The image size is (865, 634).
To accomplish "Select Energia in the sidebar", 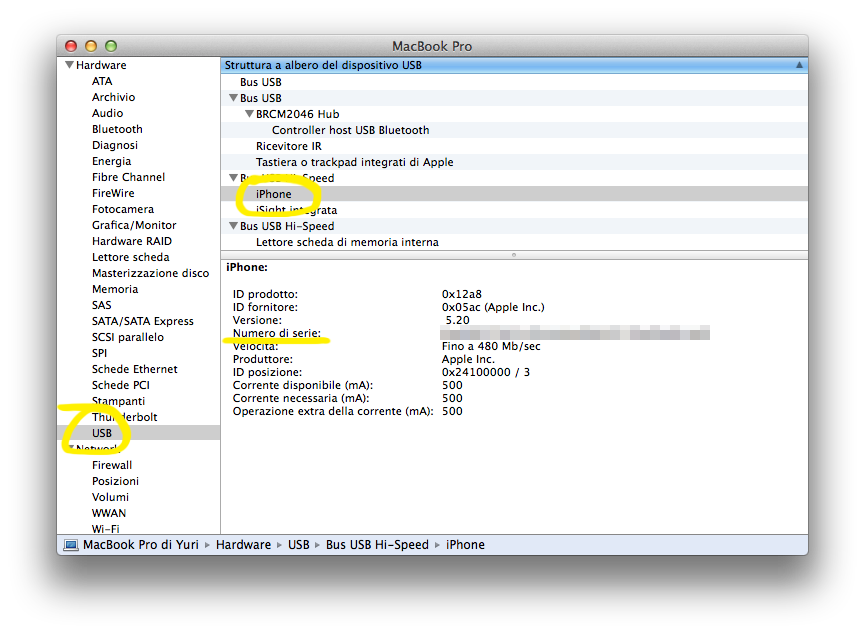I will 111,161.
